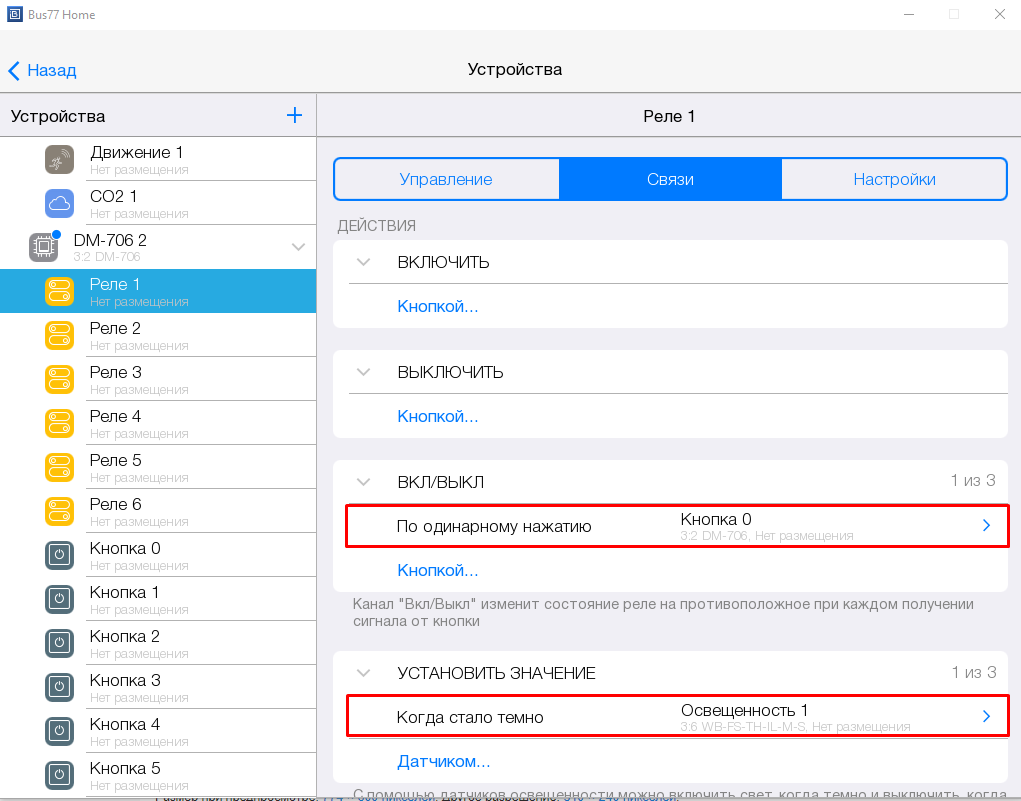Select the Связи tab
The image size is (1021, 801).
[x=670, y=180]
